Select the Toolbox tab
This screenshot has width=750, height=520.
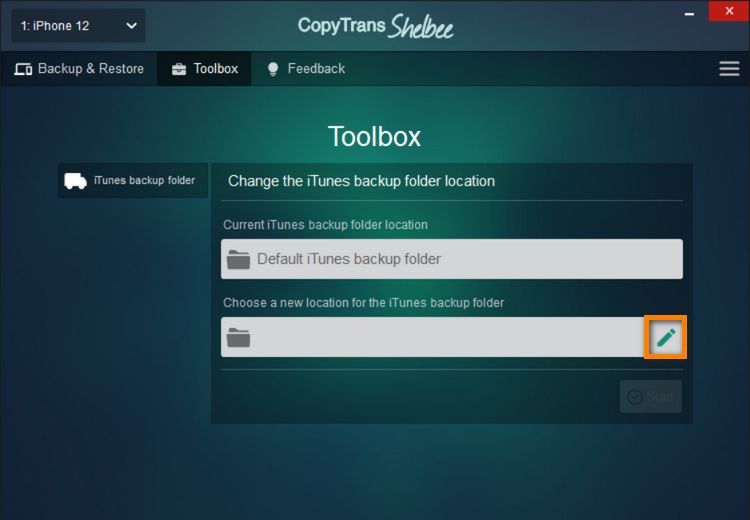[x=205, y=68]
